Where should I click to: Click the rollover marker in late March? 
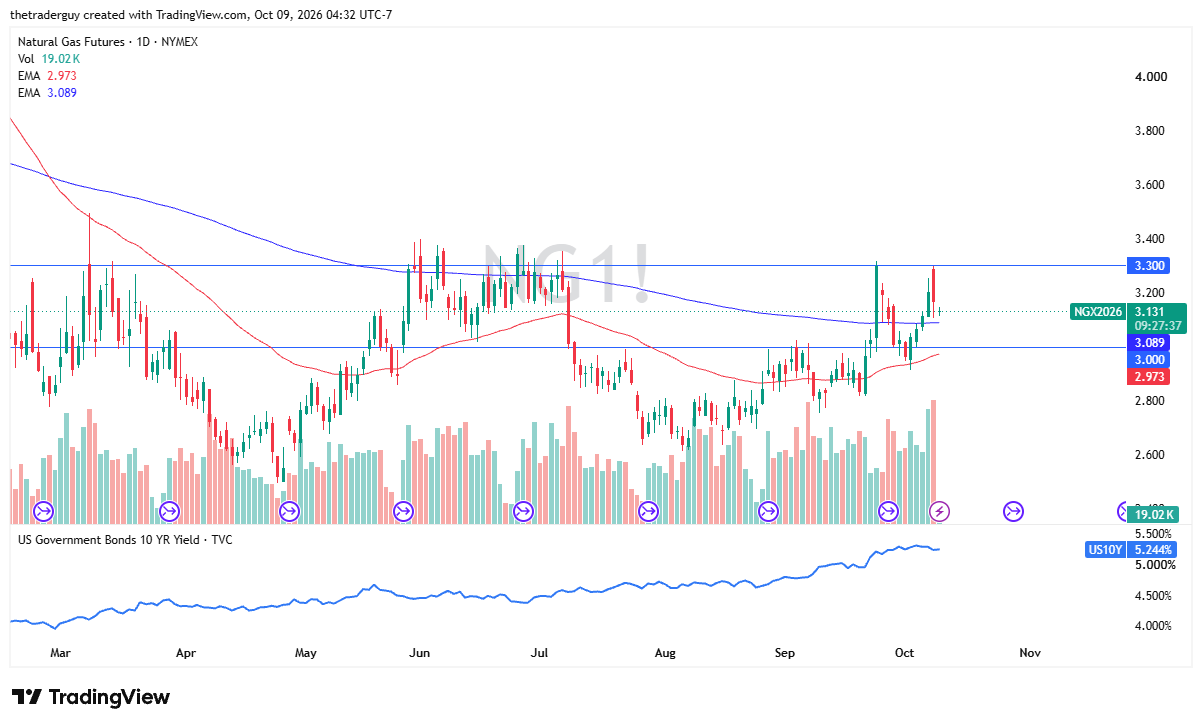click(168, 512)
